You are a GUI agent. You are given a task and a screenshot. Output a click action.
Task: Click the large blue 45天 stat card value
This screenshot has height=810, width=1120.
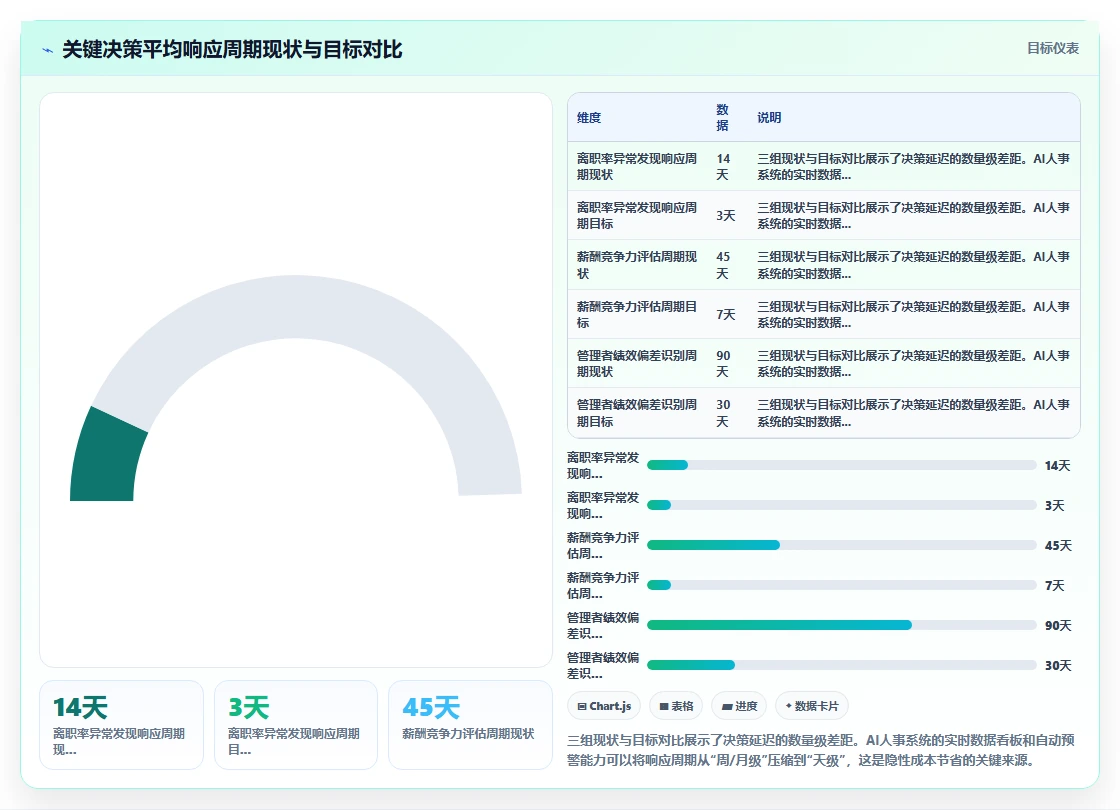tap(431, 708)
